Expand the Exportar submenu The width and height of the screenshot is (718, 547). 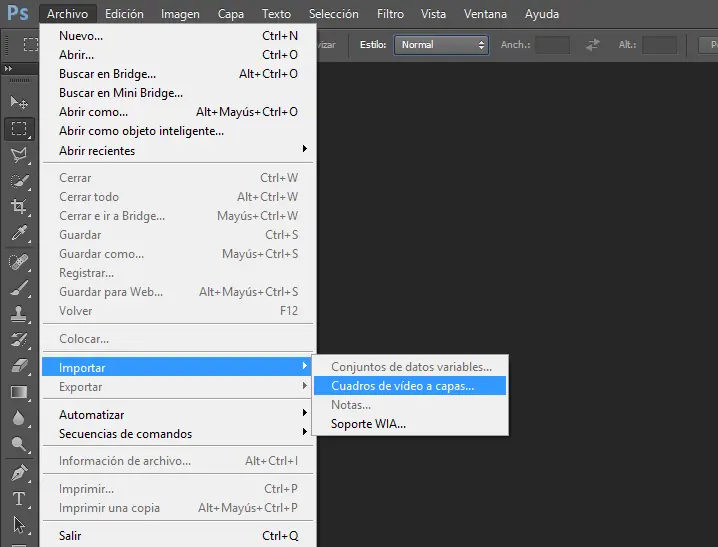pos(178,387)
